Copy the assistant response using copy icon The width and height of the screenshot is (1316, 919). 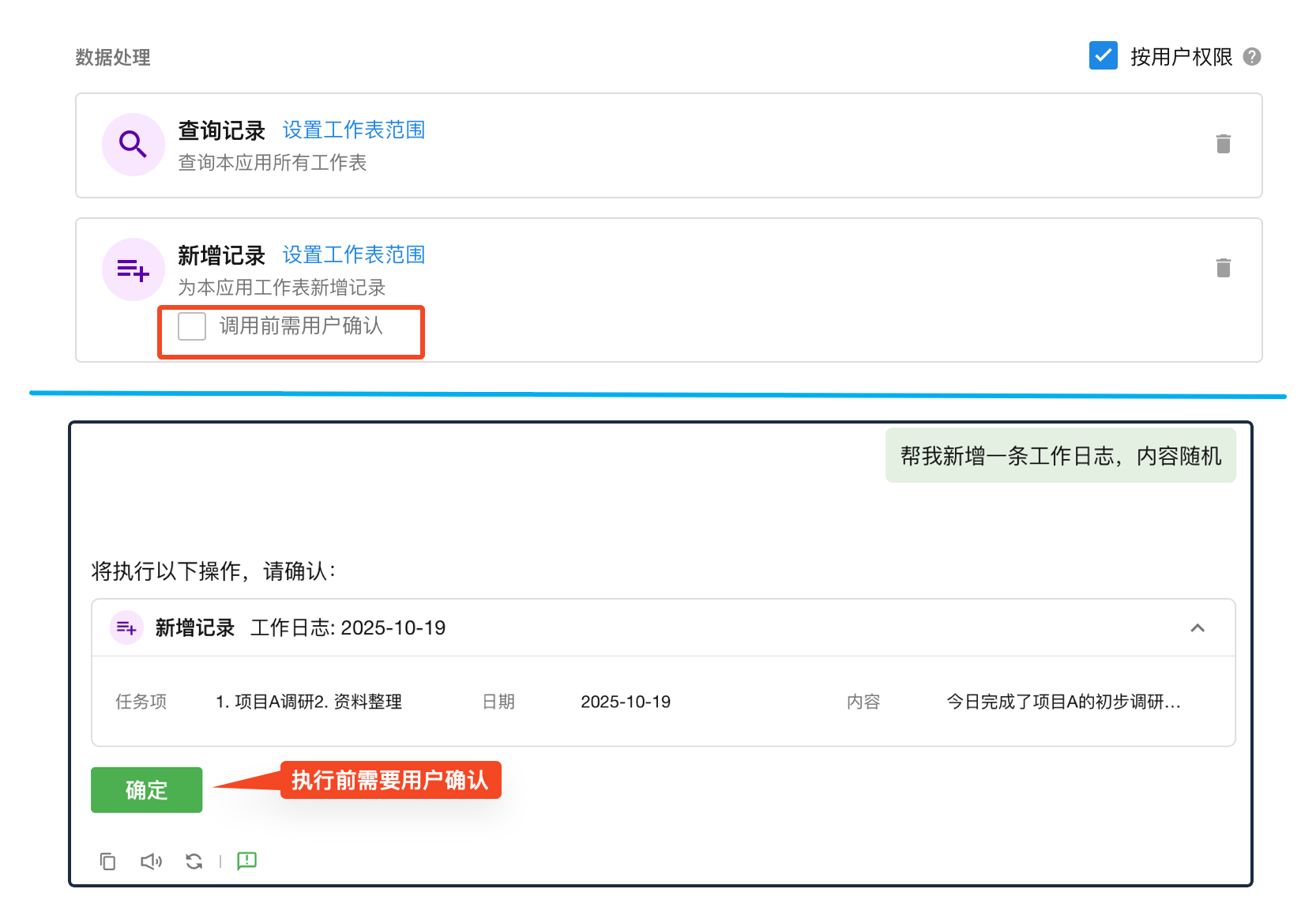107,861
